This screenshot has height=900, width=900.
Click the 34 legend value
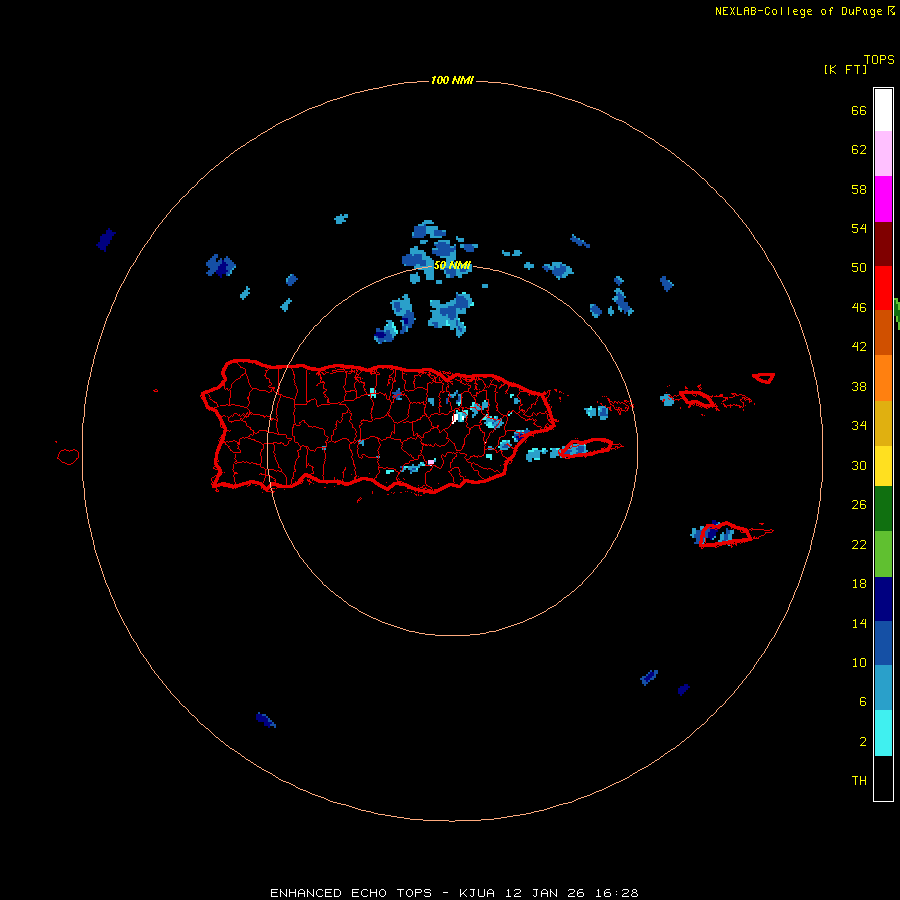point(859,426)
